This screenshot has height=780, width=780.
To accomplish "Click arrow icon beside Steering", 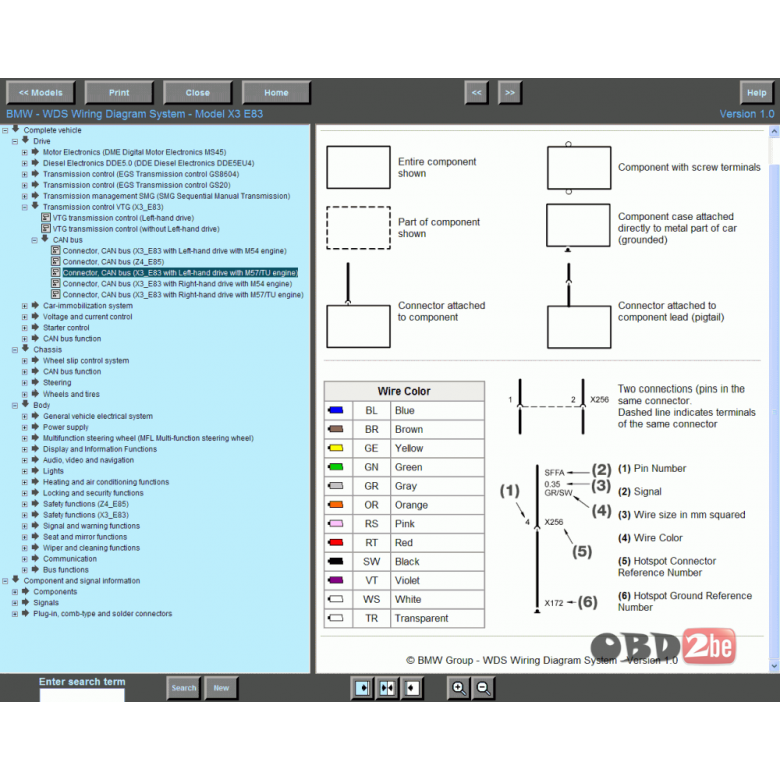I will 35,382.
